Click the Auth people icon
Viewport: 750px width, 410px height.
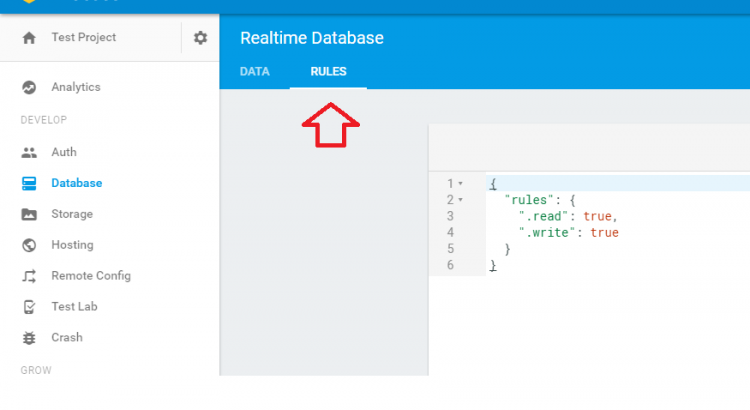(x=29, y=153)
